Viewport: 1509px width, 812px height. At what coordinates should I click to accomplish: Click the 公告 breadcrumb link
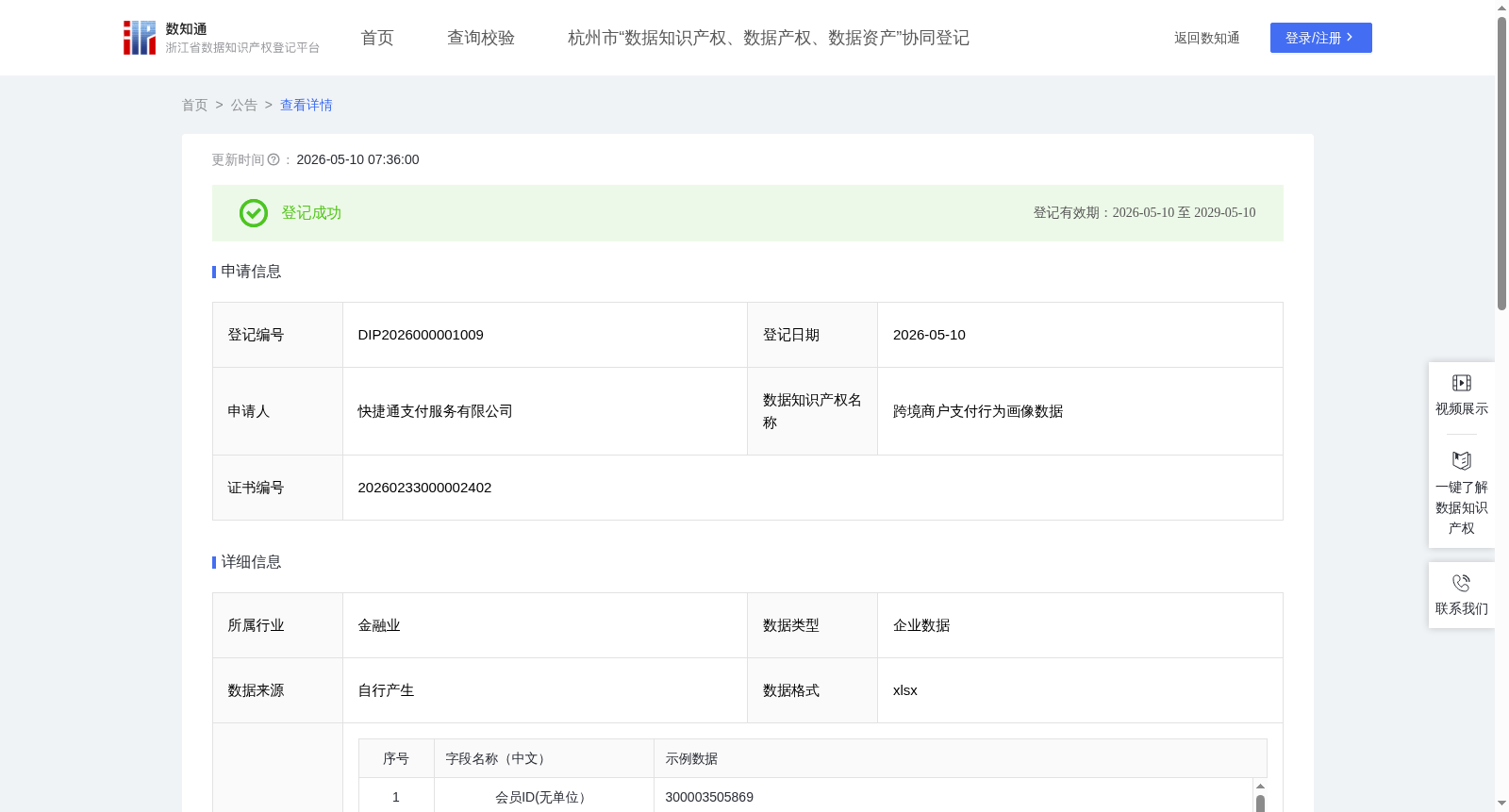click(244, 106)
